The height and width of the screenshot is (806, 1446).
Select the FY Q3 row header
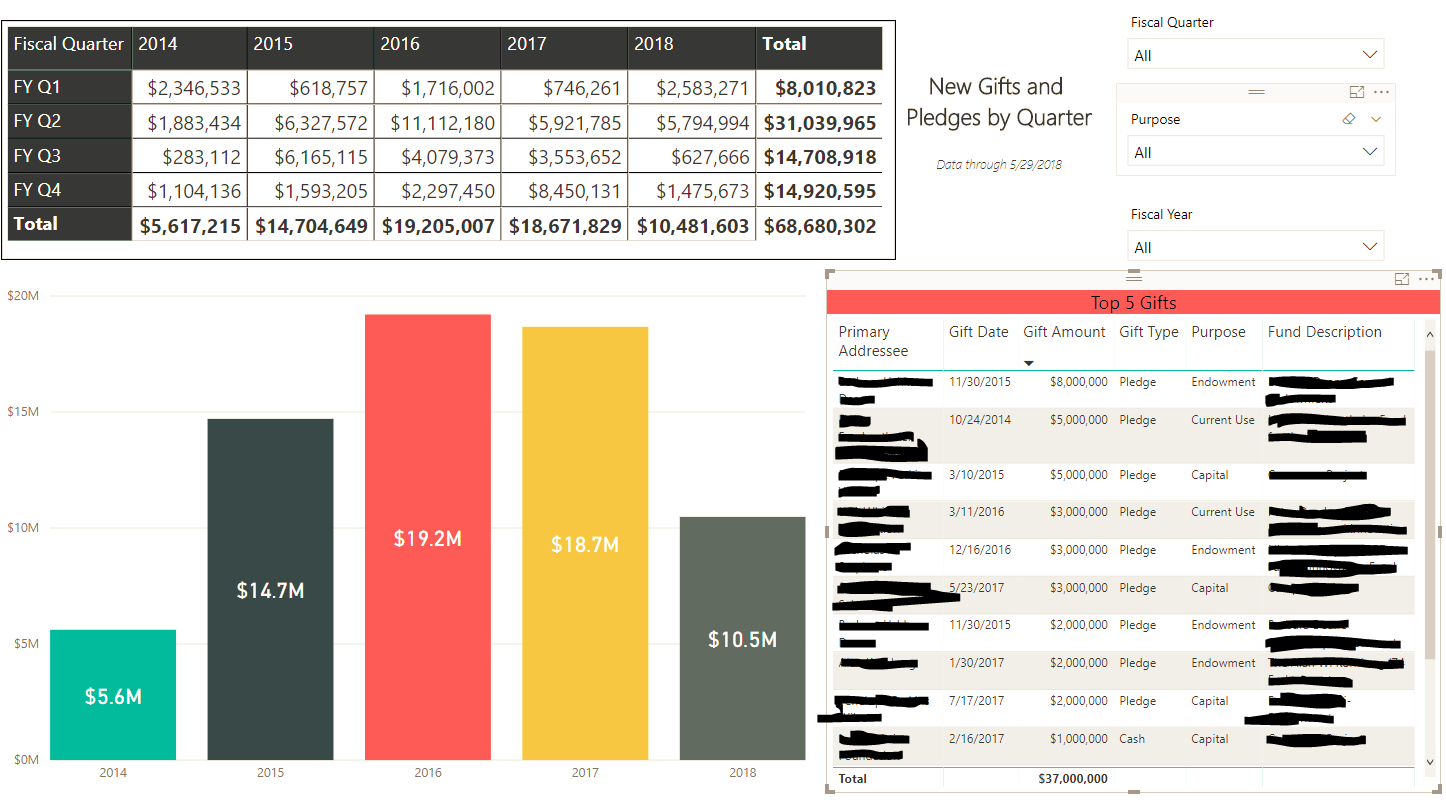(x=70, y=156)
